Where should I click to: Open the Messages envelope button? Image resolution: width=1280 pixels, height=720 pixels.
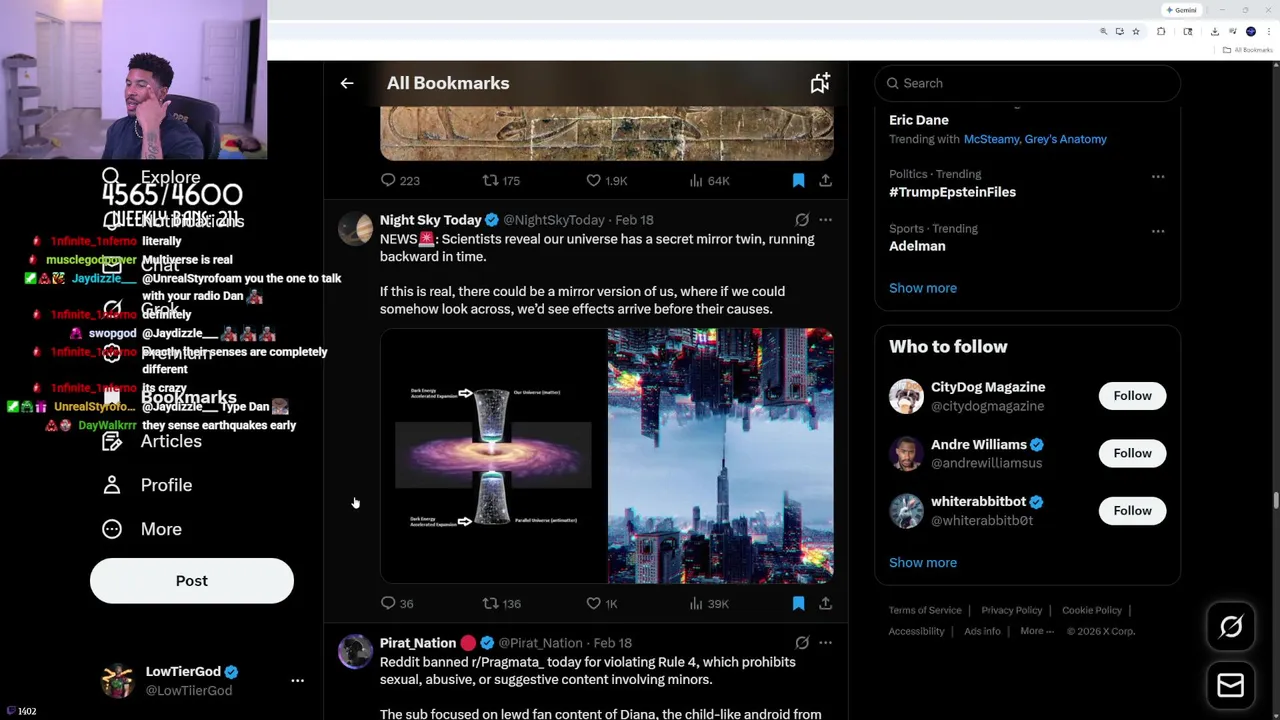point(1231,686)
